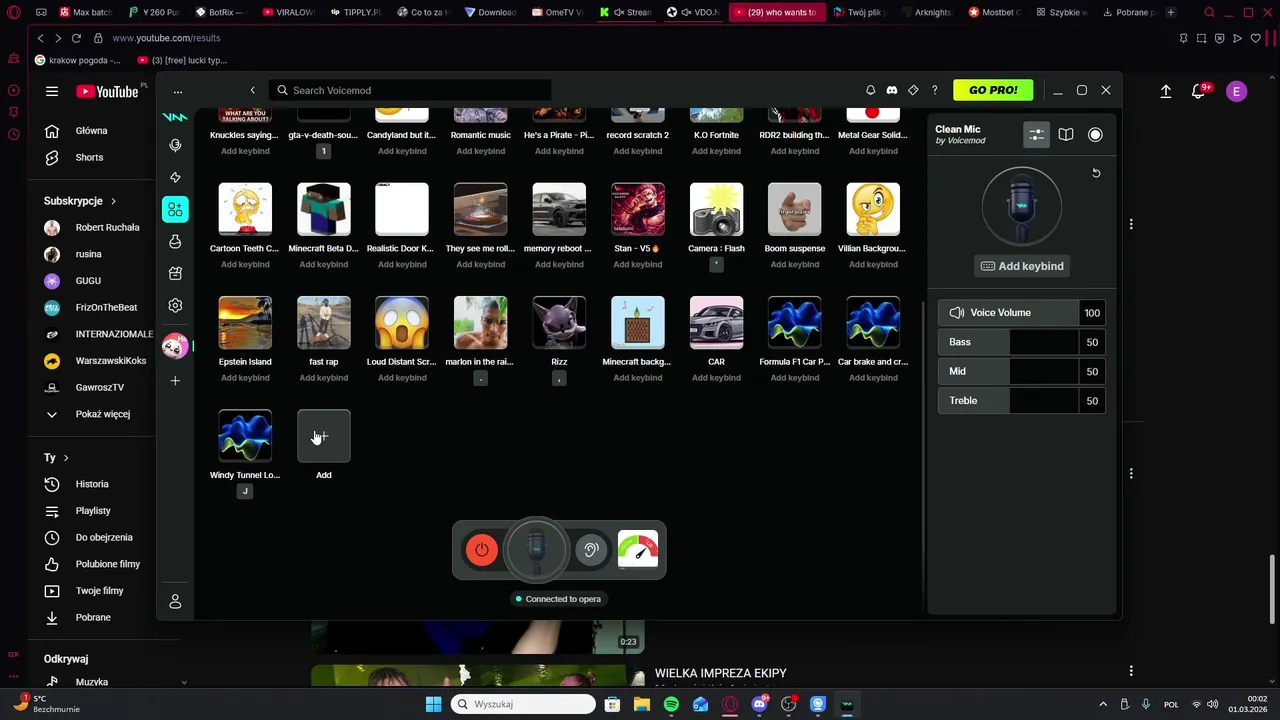The width and height of the screenshot is (1280, 720).
Task: Open Historia in YouTube sidebar
Action: point(92,484)
